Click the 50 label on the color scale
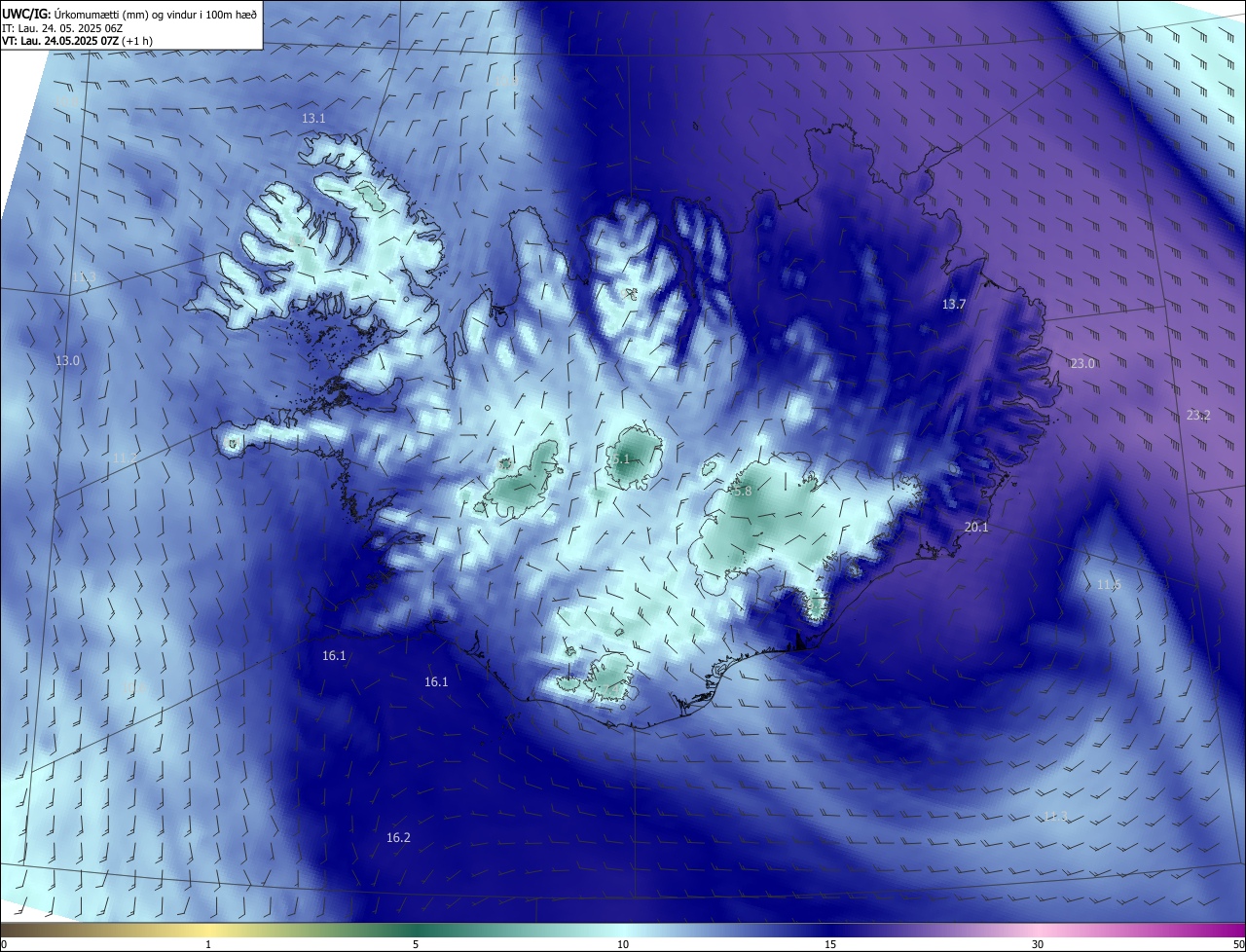This screenshot has width=1246, height=952. pyautogui.click(x=1238, y=944)
